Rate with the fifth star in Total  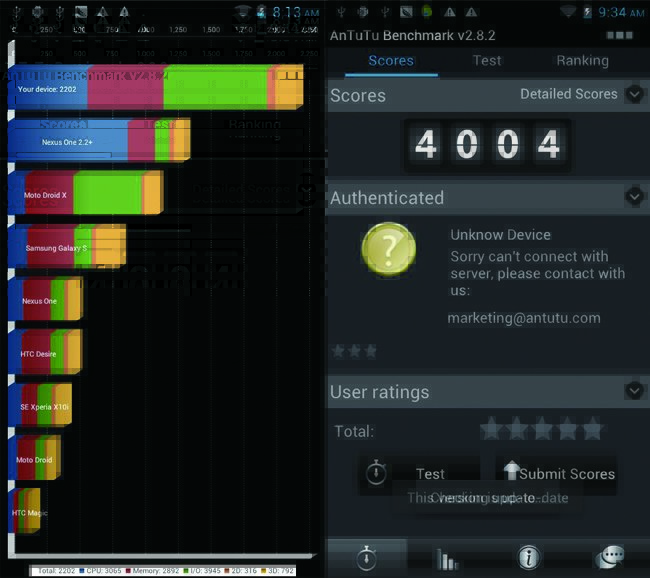click(x=593, y=430)
